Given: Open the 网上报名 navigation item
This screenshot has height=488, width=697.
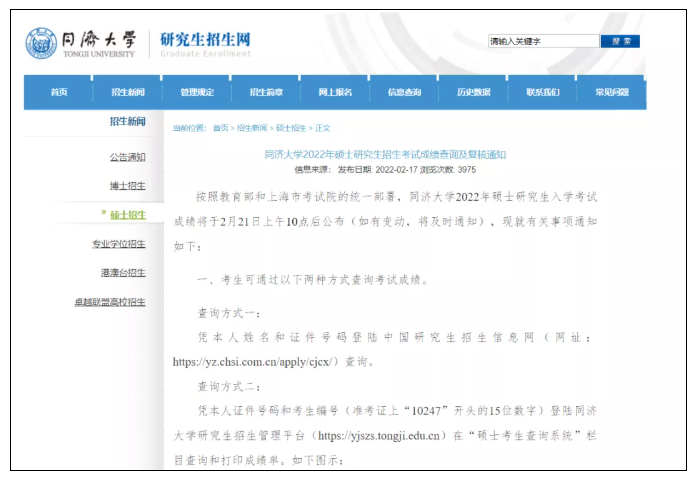Looking at the screenshot, I should click(335, 92).
